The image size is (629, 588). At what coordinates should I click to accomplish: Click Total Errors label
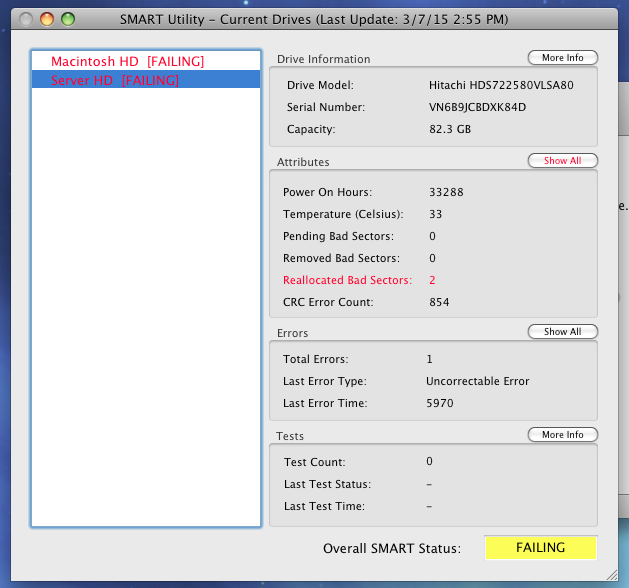316,359
